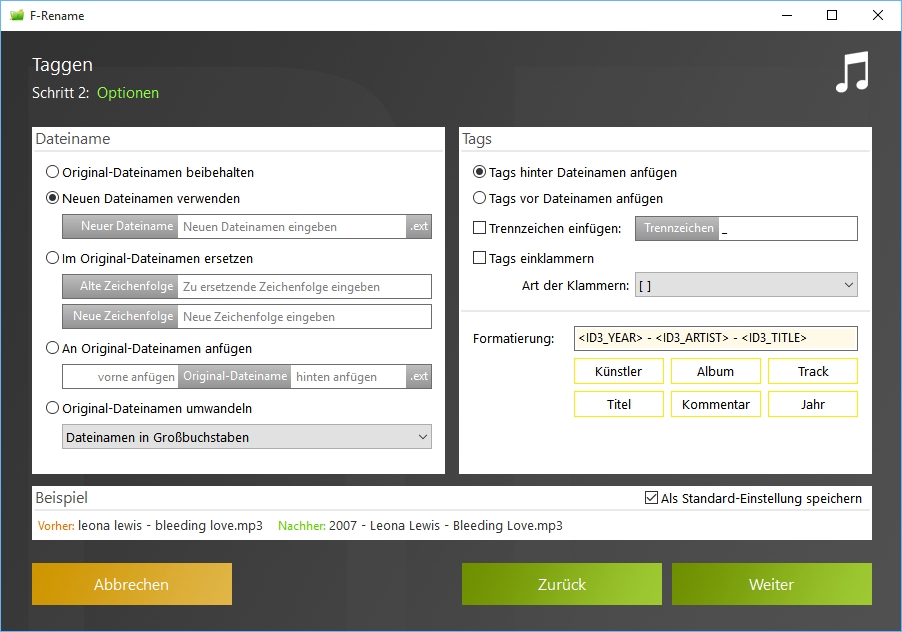Open 'Art der Klammern' dropdown

[746, 286]
